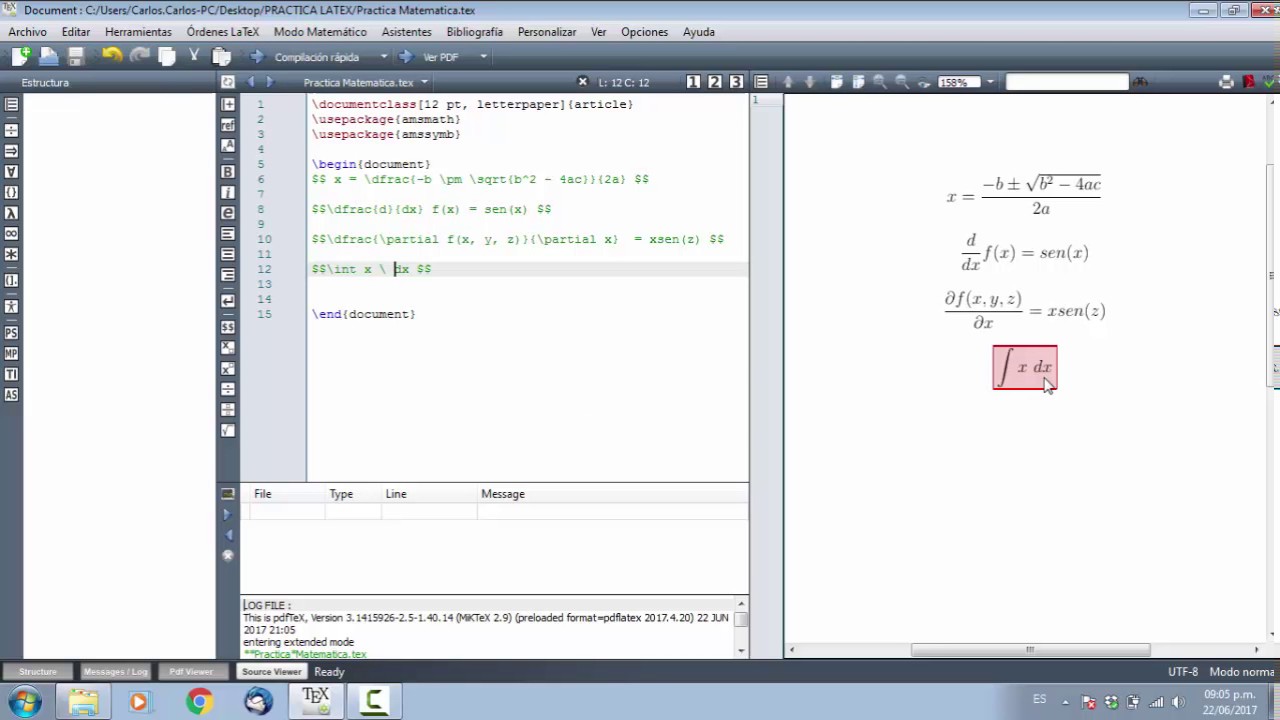
Task: Click the PDF search input field
Action: tap(1067, 82)
